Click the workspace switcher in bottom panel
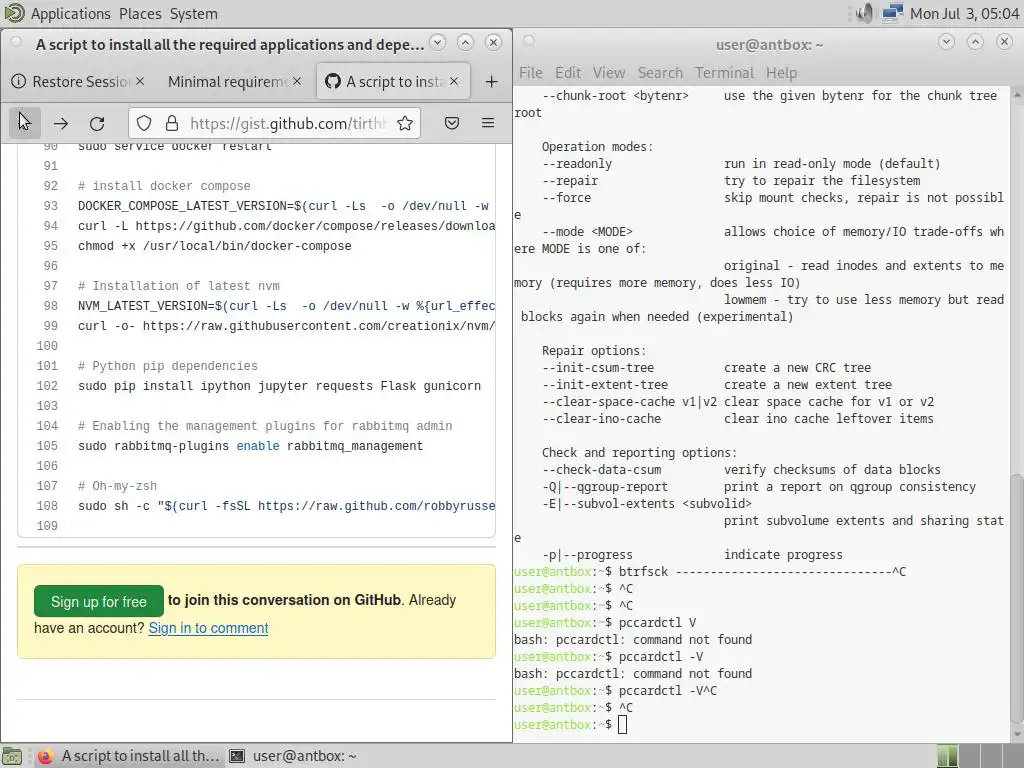The width and height of the screenshot is (1024, 768). pyautogui.click(x=978, y=756)
